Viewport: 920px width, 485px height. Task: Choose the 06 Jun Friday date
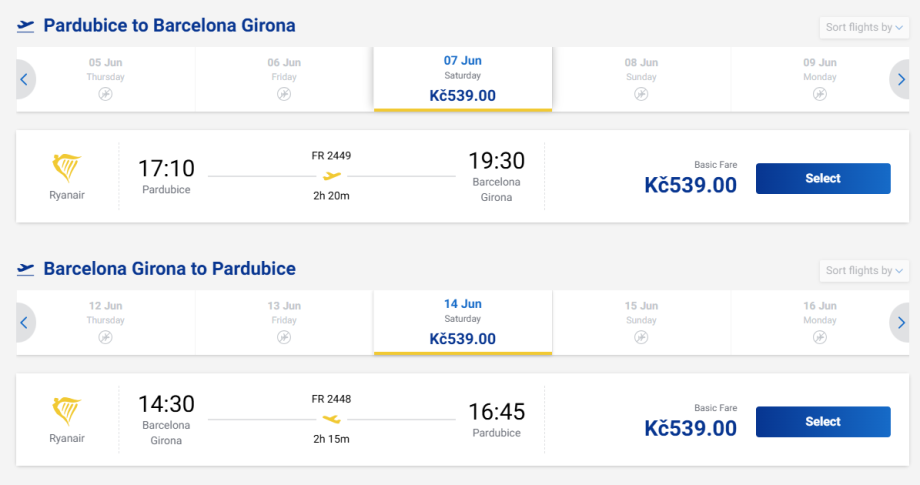(x=284, y=78)
